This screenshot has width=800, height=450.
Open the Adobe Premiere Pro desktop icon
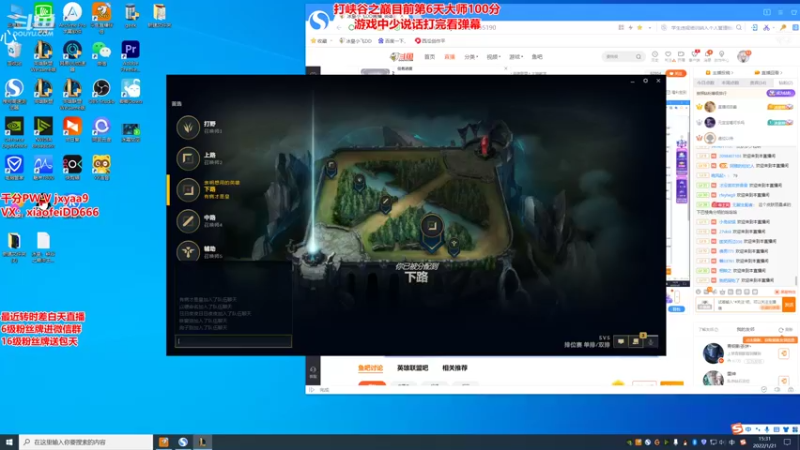coord(130,56)
